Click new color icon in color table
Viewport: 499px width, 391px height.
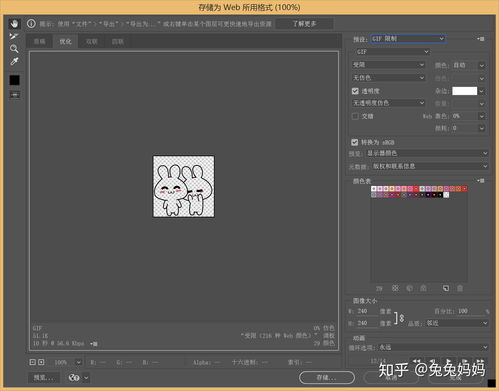(446, 288)
